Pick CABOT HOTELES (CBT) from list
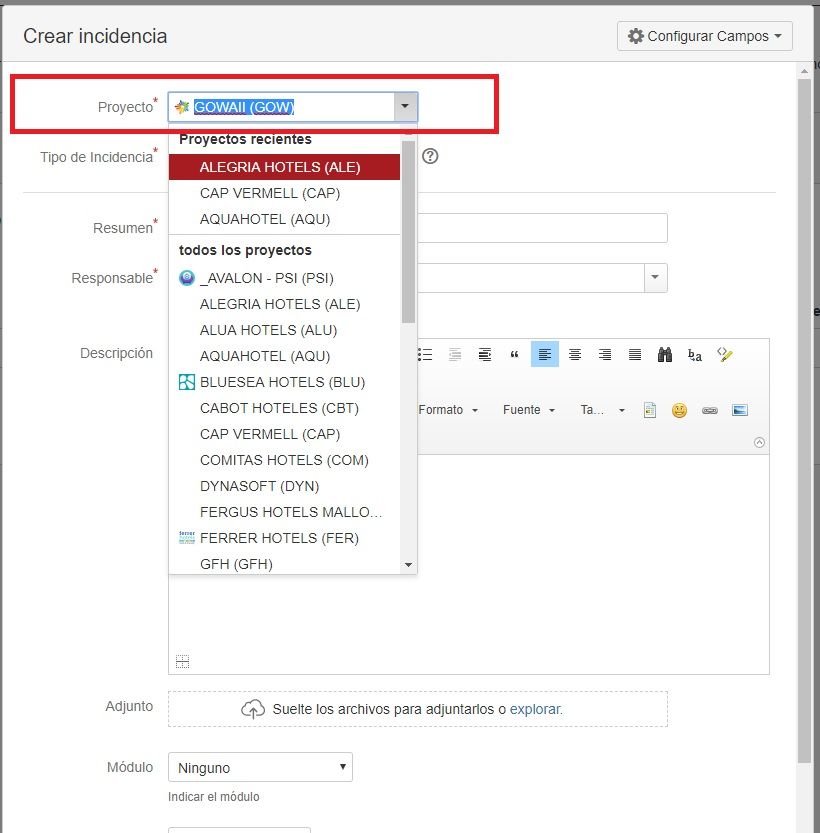 (284, 408)
